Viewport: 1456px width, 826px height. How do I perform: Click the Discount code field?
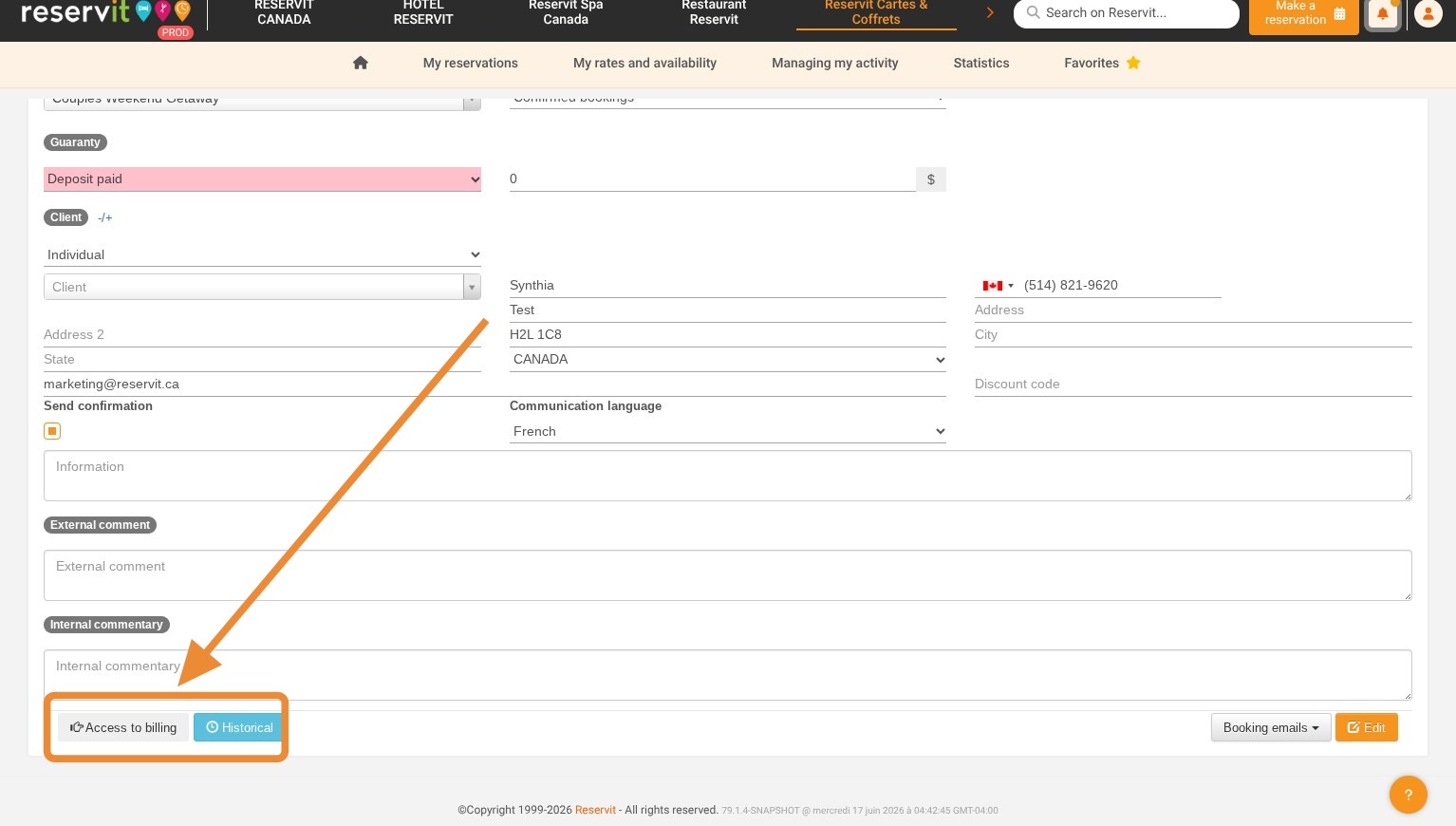coord(1193,384)
